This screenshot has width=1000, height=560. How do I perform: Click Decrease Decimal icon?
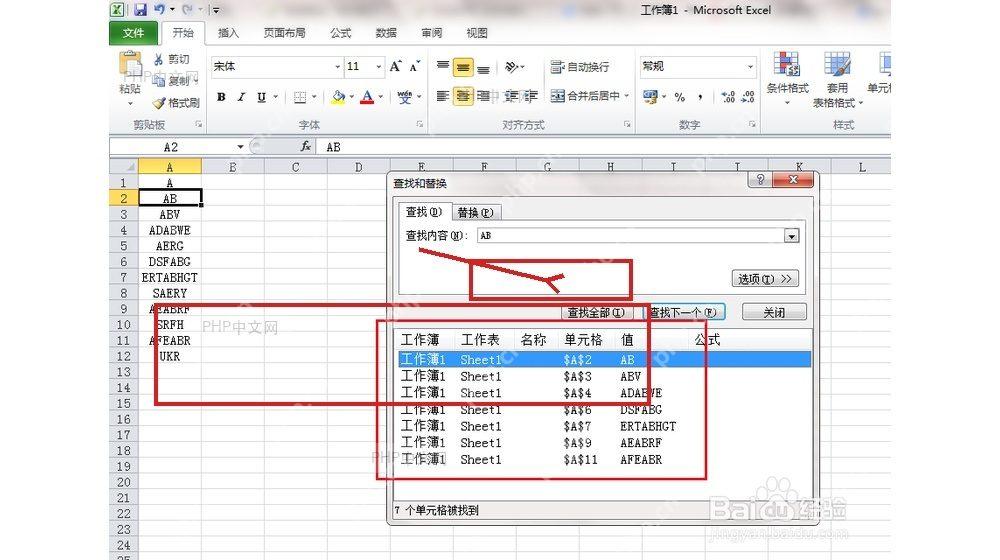pyautogui.click(x=748, y=97)
